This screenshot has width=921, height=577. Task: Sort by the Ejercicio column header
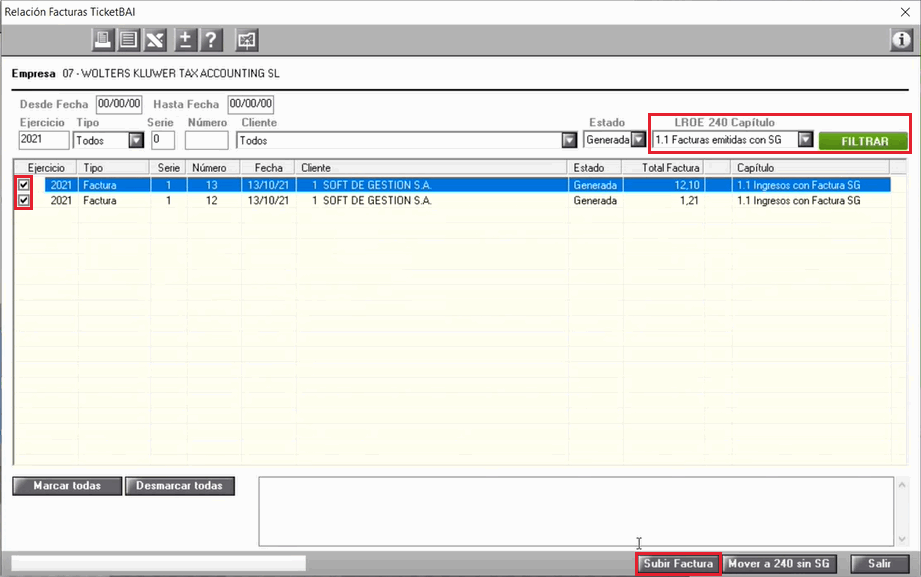tap(46, 168)
